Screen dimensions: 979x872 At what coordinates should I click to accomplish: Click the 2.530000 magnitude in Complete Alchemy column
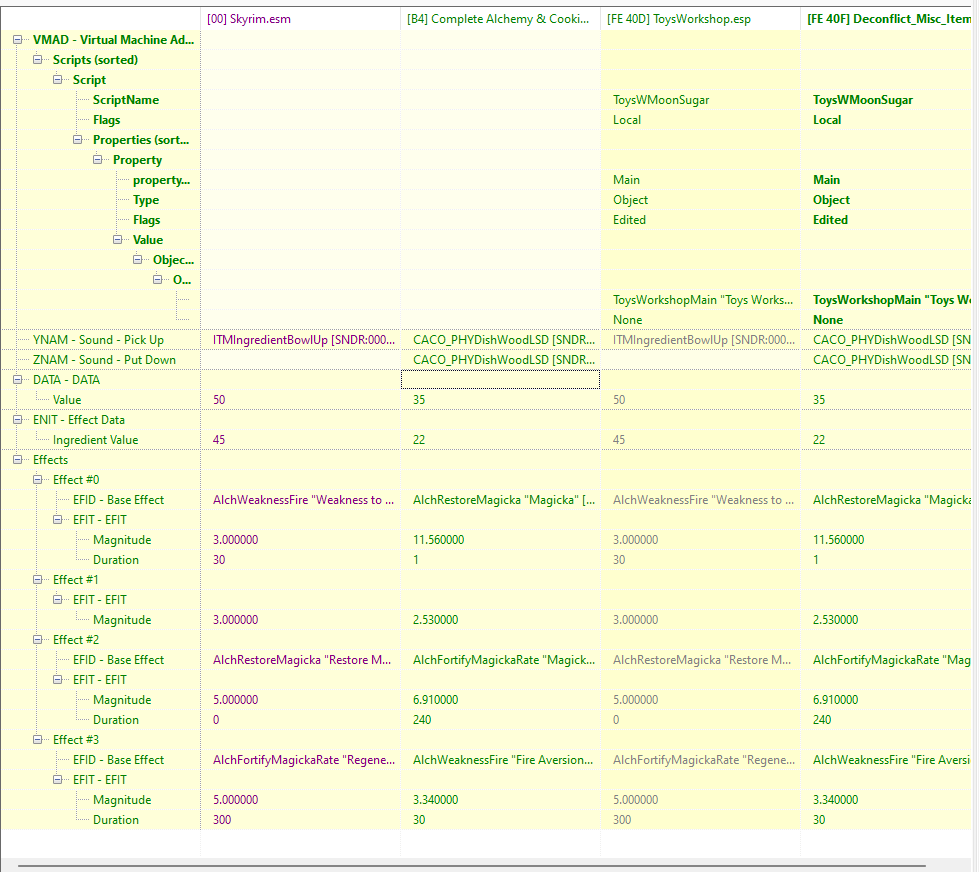click(x=435, y=619)
